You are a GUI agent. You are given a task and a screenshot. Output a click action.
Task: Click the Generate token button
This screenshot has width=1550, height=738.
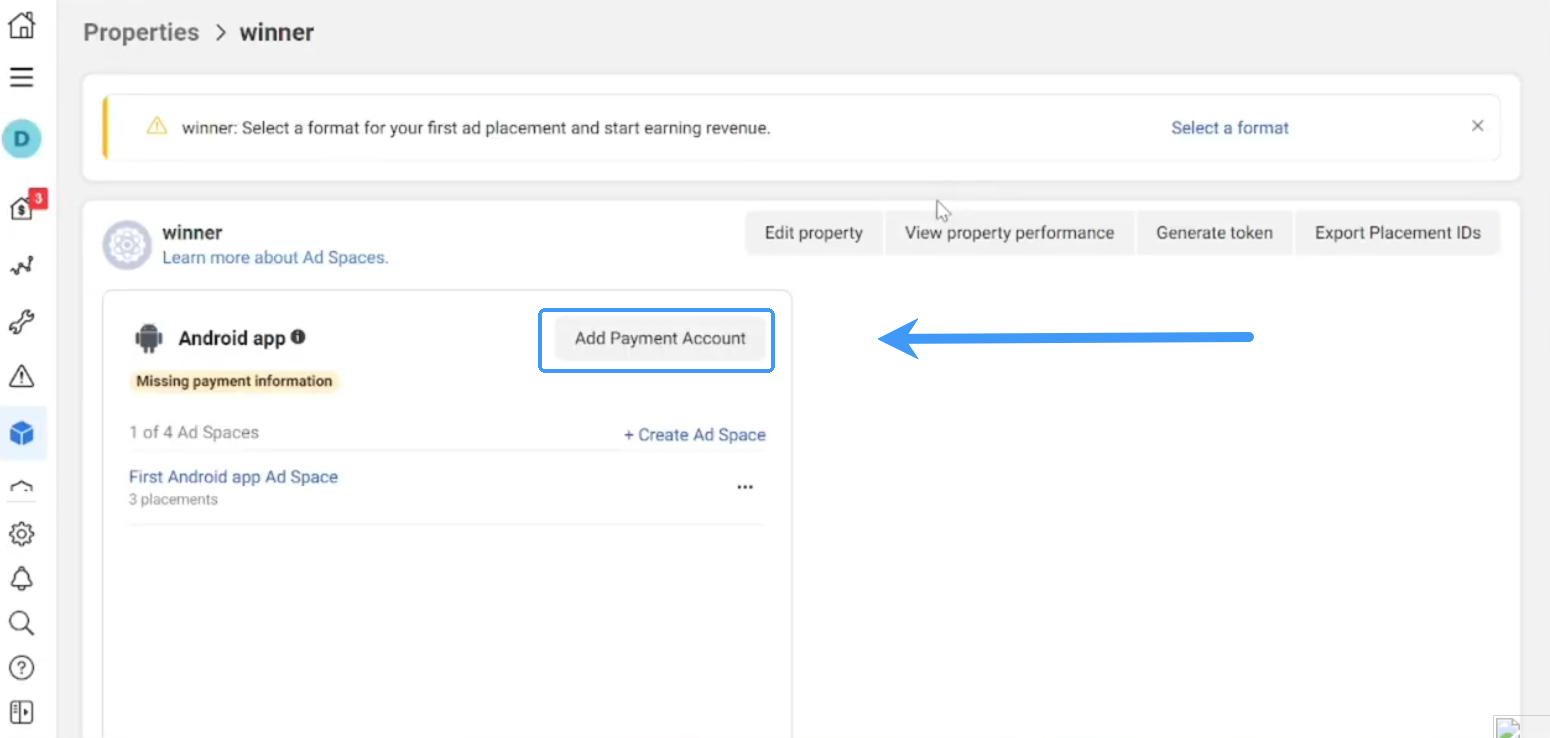click(x=1214, y=233)
